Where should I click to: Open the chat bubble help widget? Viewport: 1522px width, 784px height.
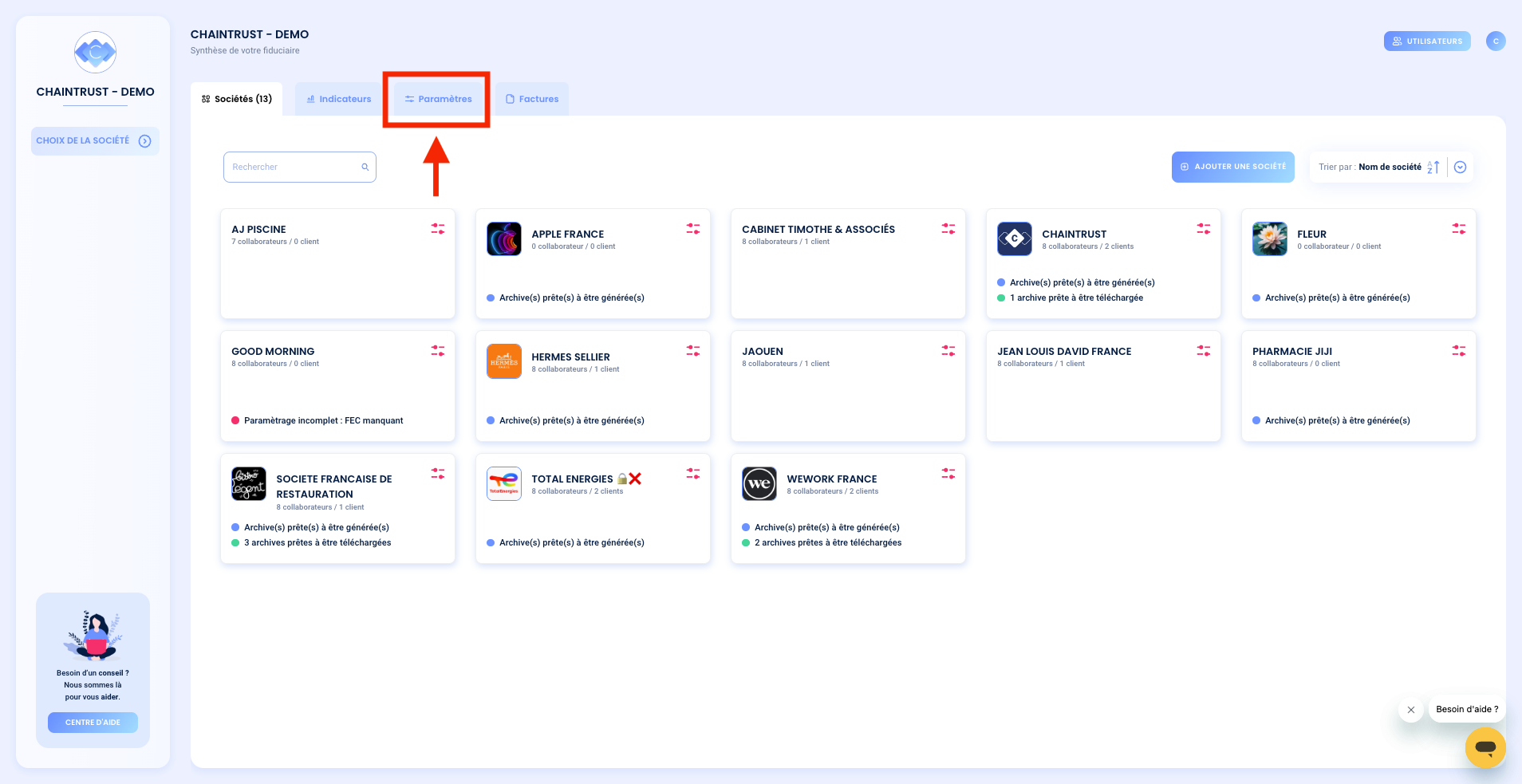point(1485,748)
